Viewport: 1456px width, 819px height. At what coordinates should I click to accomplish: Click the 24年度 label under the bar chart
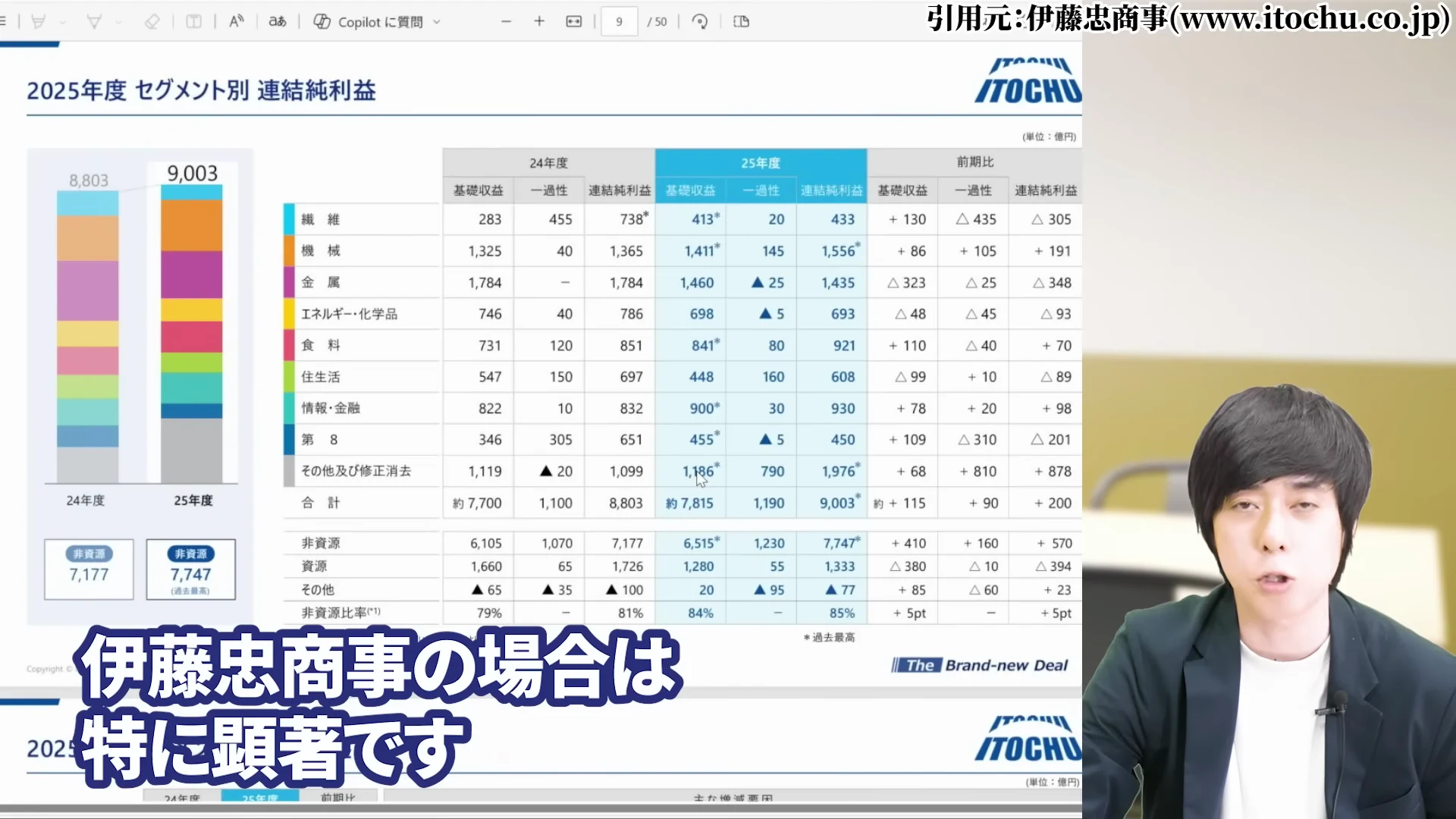pyautogui.click(x=85, y=500)
